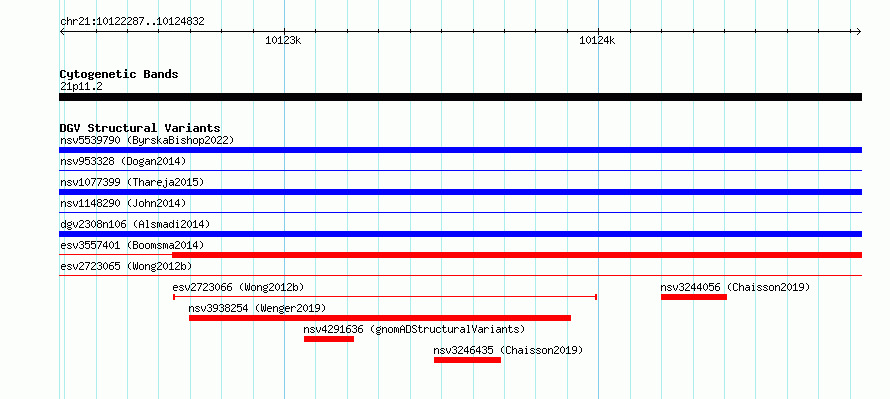The image size is (890, 399).
Task: Click the right arrowhead of the ruler
Action: pos(859,31)
